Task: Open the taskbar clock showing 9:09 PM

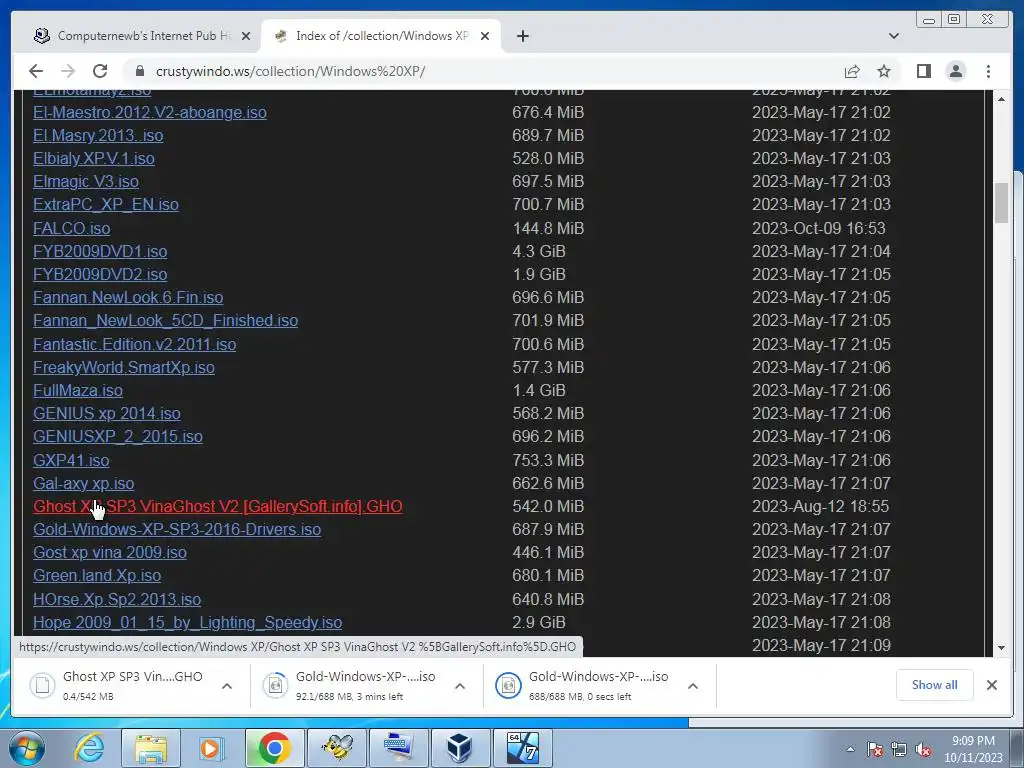Action: pyautogui.click(x=973, y=749)
